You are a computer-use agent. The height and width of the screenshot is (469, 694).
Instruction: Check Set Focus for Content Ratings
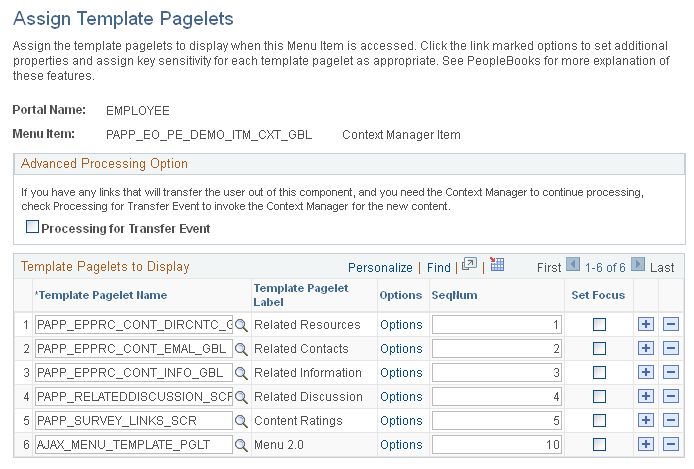click(x=599, y=420)
